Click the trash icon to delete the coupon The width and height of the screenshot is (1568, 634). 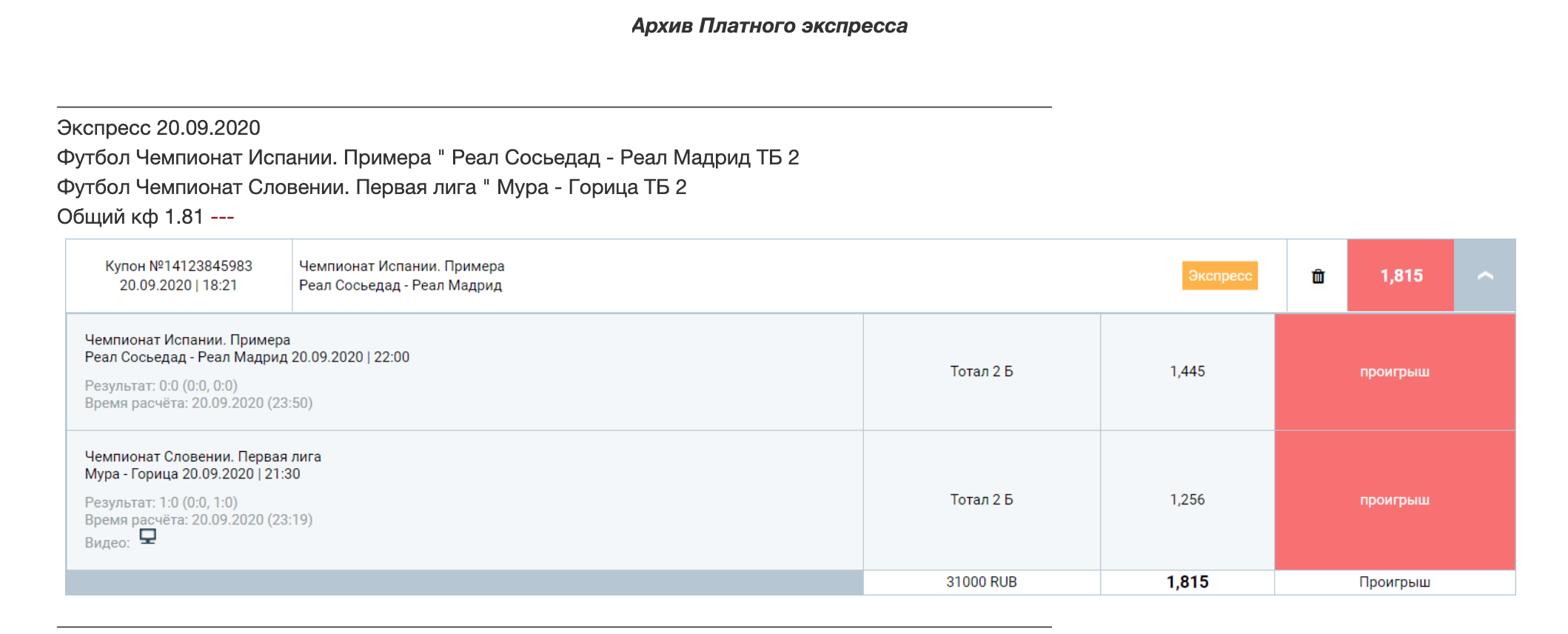[x=1318, y=276]
